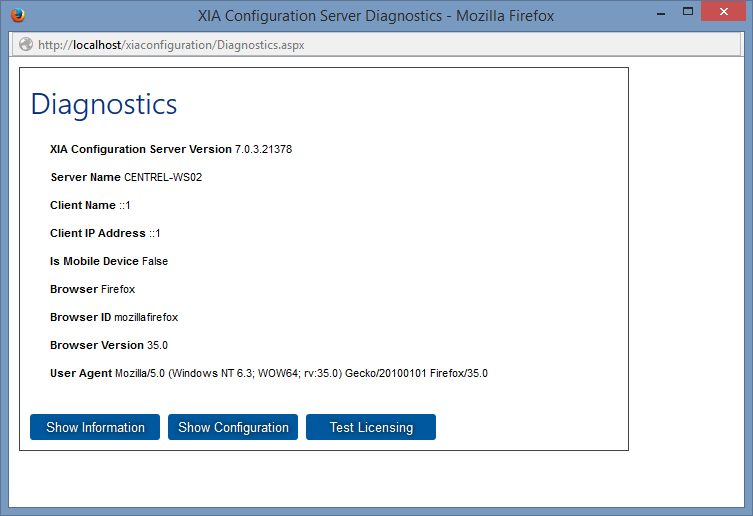Viewport: 753px width, 516px height.
Task: Focus the address bar URL field
Action: click(376, 45)
